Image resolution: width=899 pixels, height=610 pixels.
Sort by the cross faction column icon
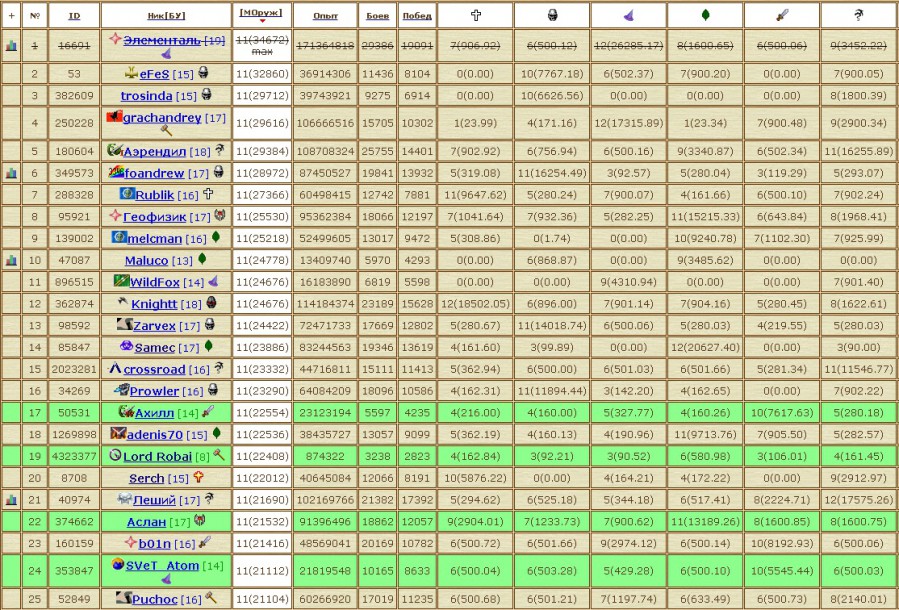[475, 15]
